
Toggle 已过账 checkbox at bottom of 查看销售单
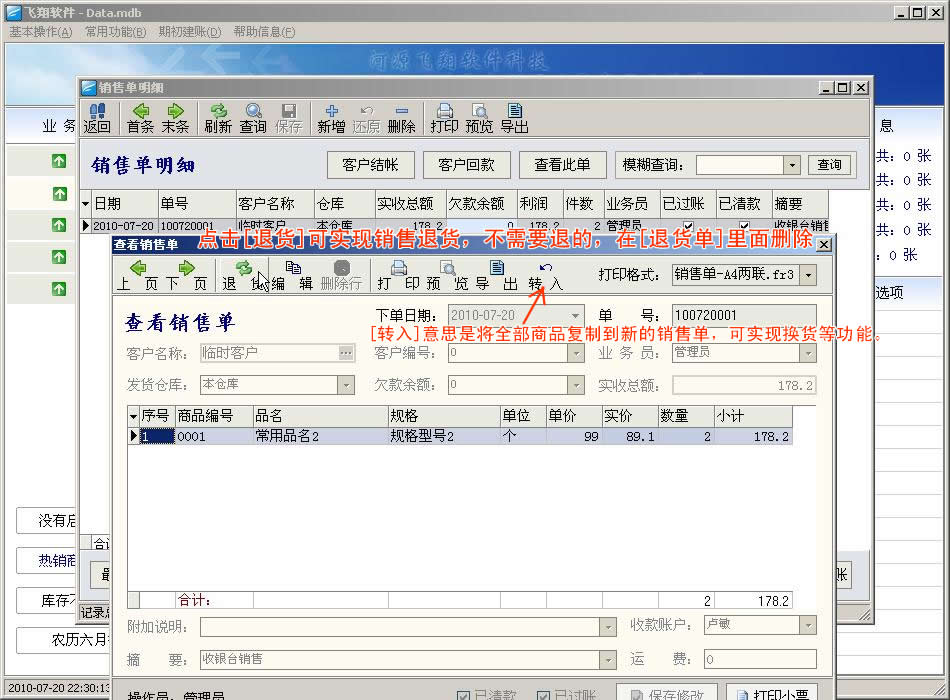543,695
